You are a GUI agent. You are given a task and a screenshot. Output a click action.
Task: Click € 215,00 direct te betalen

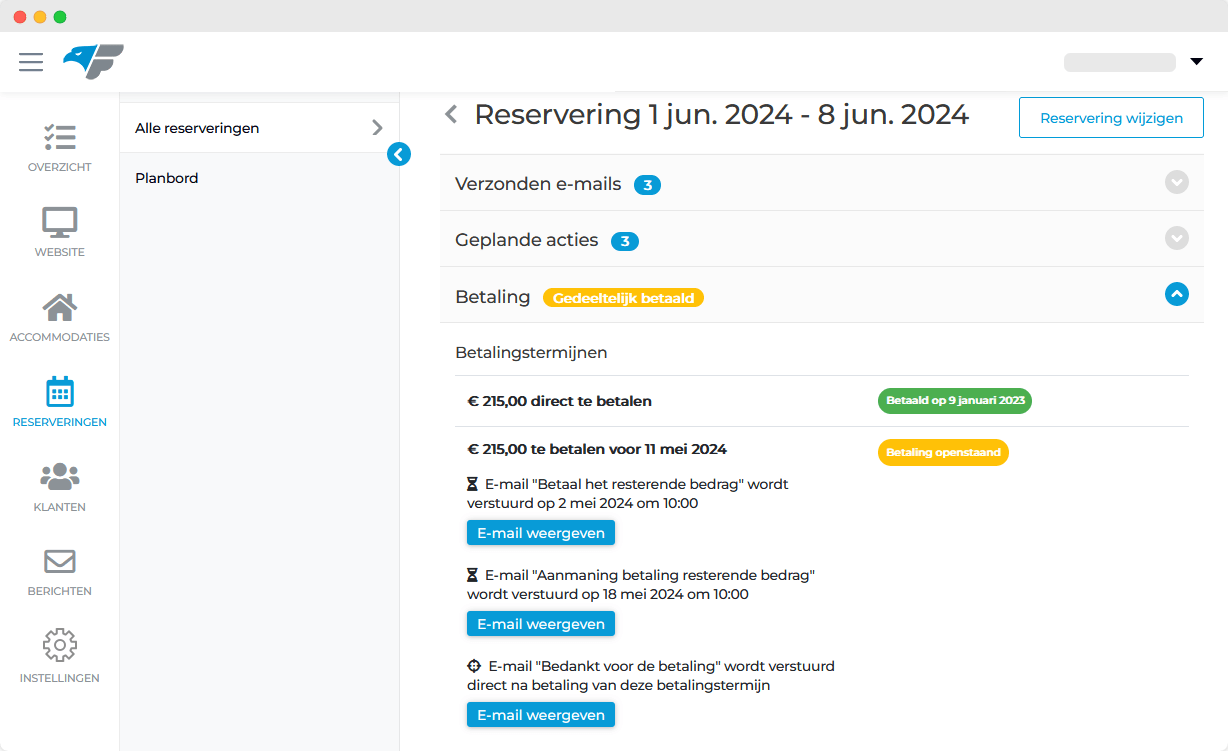coord(559,401)
